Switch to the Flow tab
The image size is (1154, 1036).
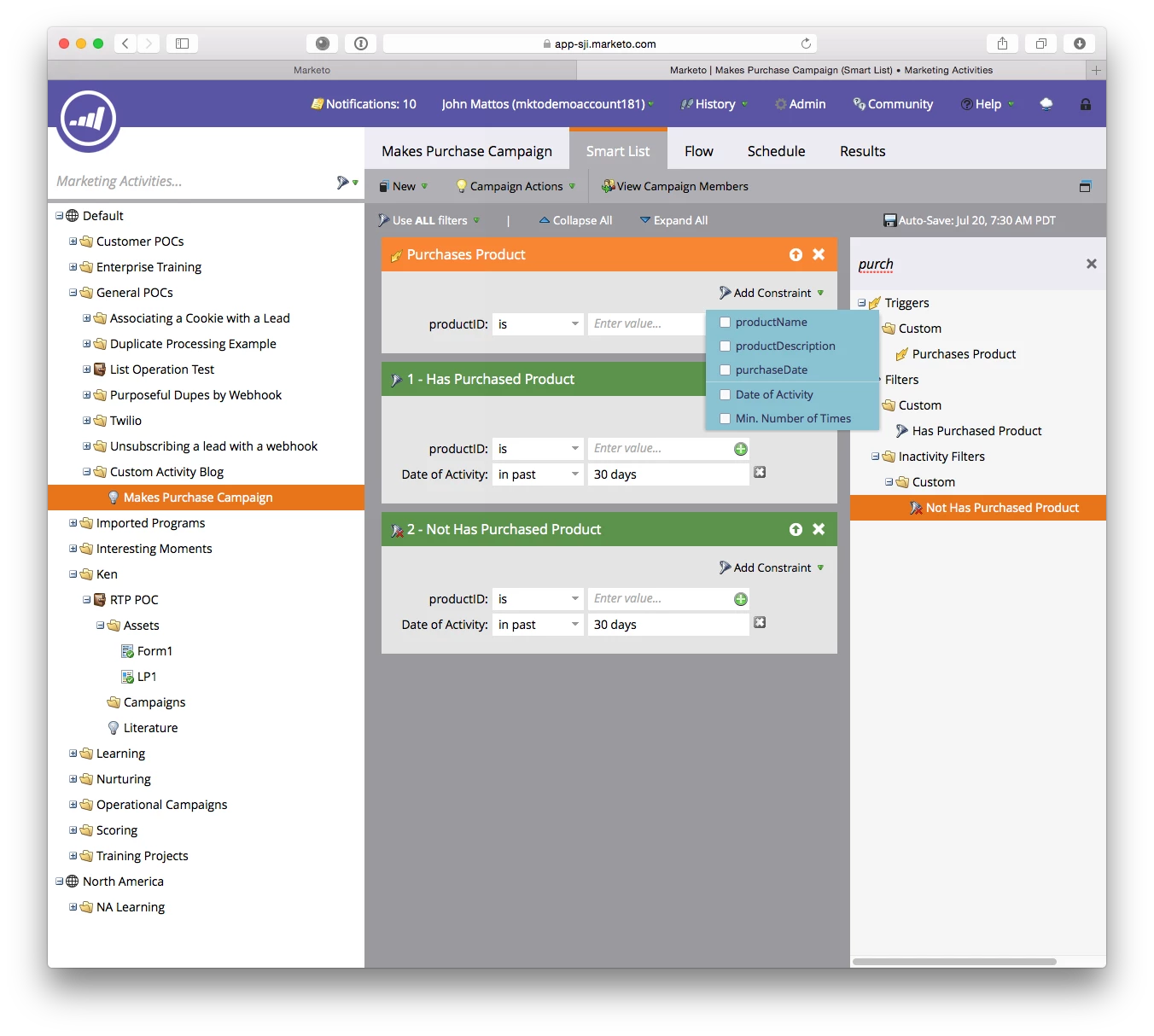click(698, 151)
